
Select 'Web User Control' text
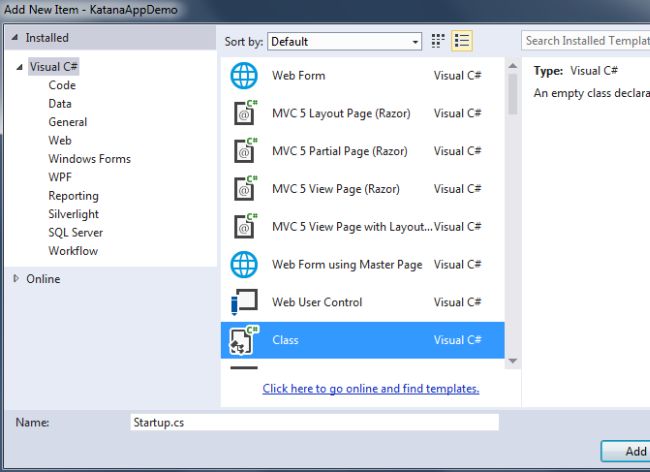[x=317, y=302]
